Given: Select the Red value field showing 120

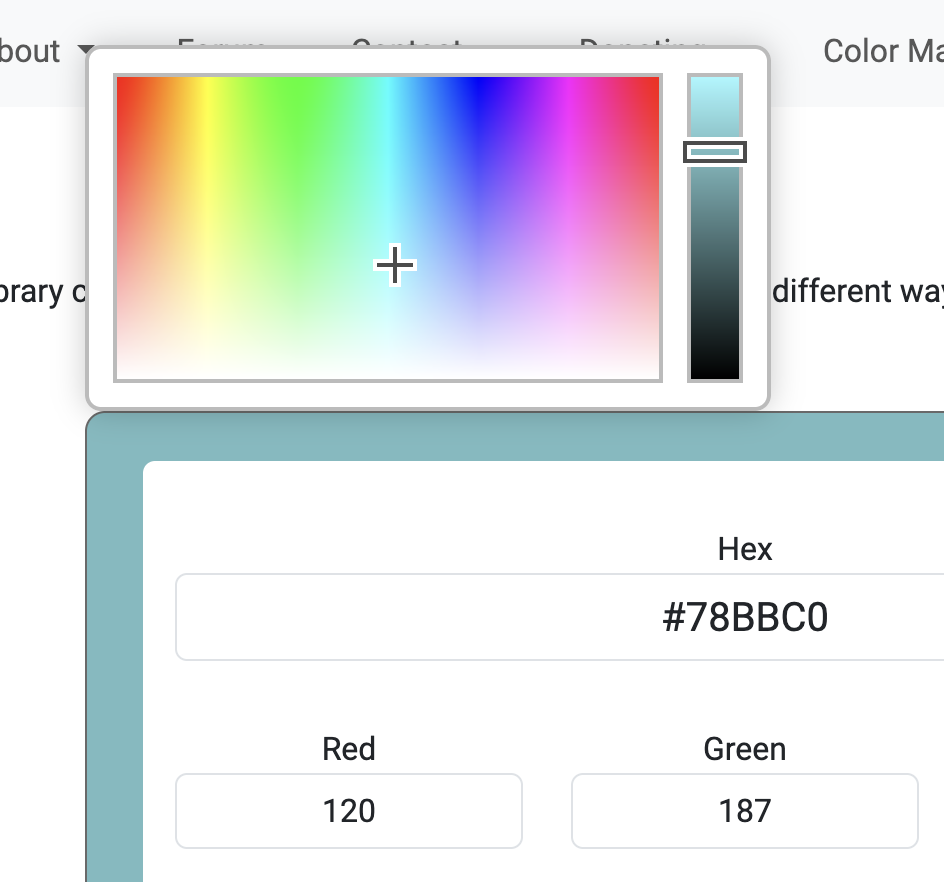Looking at the screenshot, I should [x=349, y=811].
